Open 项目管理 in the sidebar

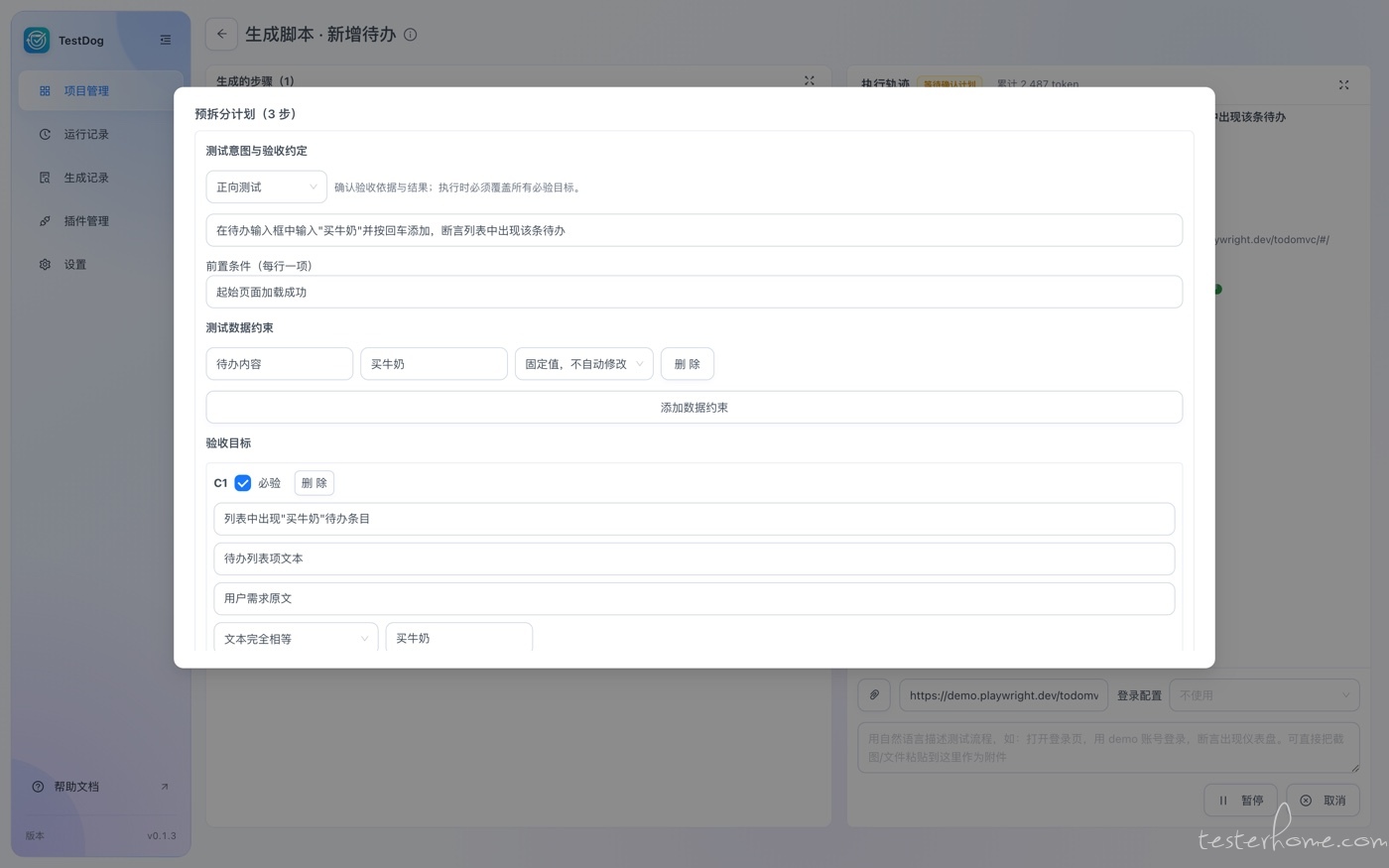(101, 91)
